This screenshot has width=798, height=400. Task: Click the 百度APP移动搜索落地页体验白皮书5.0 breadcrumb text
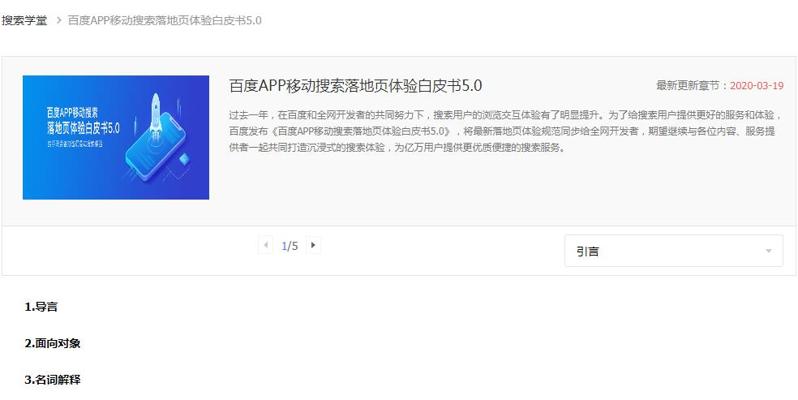pyautogui.click(x=165, y=21)
